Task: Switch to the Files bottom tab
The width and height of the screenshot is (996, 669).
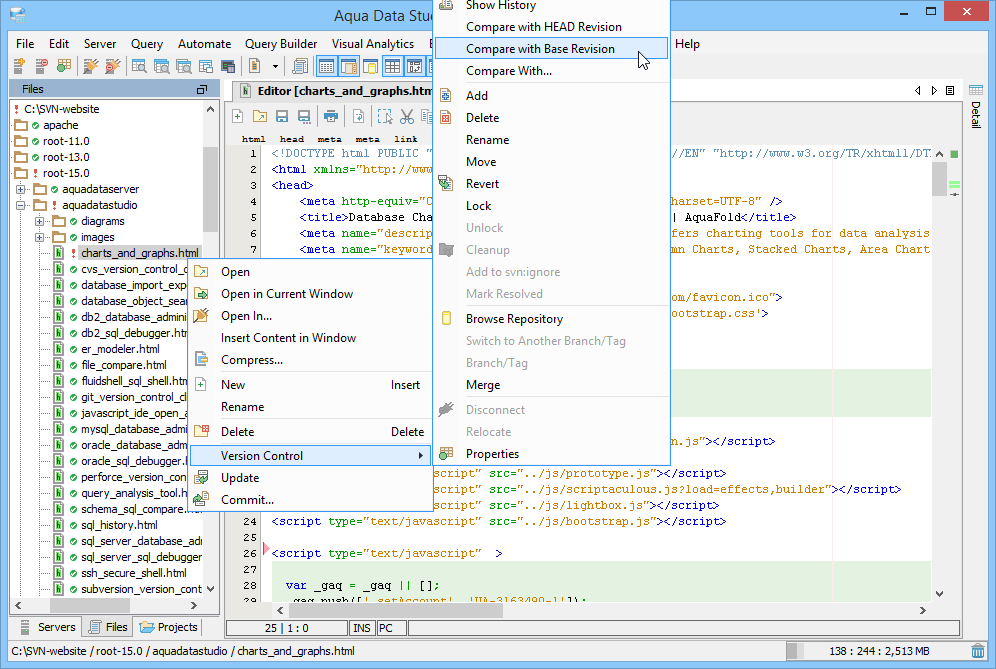Action: 108,627
